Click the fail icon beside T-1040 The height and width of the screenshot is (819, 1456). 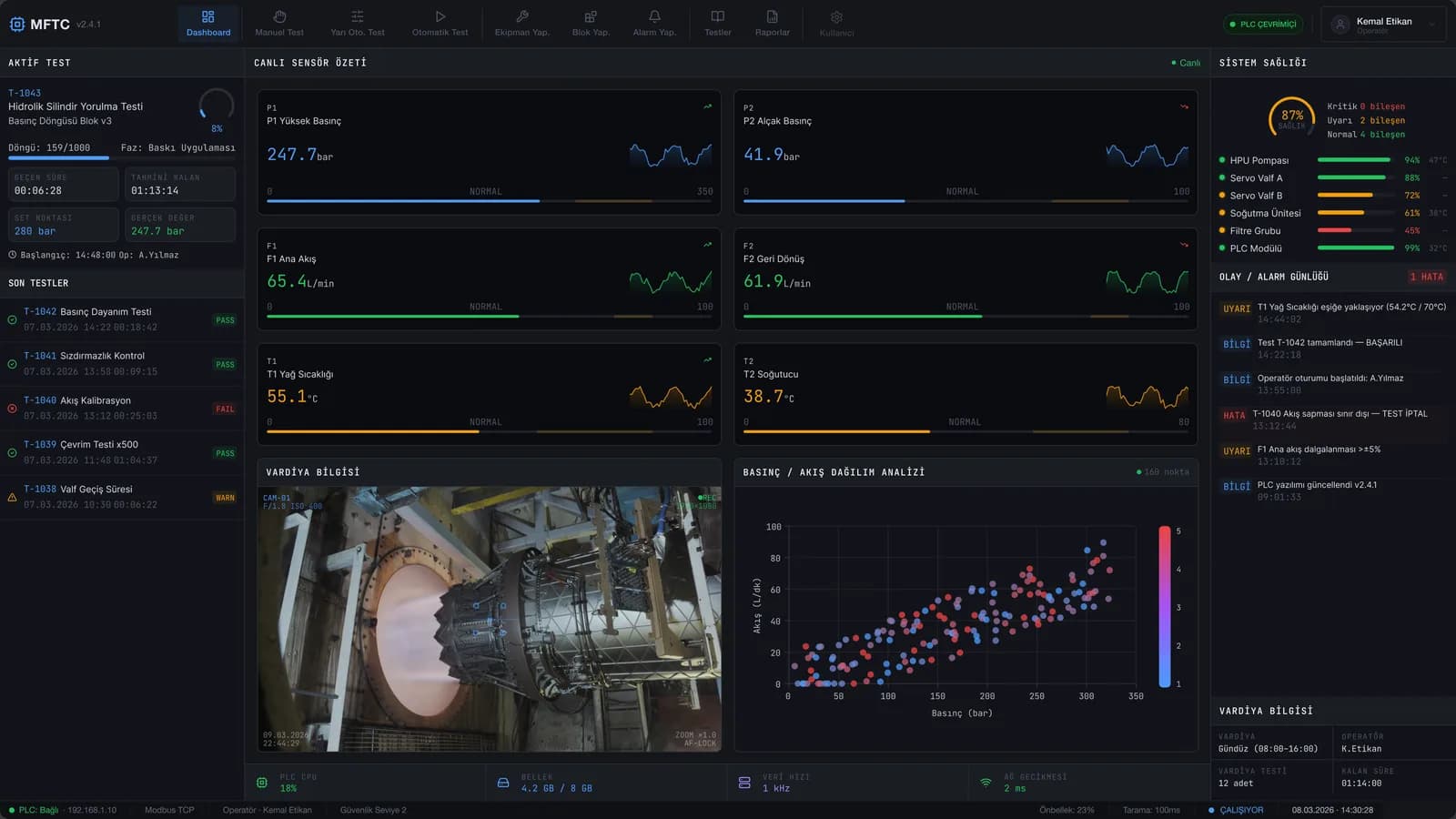(x=12, y=409)
